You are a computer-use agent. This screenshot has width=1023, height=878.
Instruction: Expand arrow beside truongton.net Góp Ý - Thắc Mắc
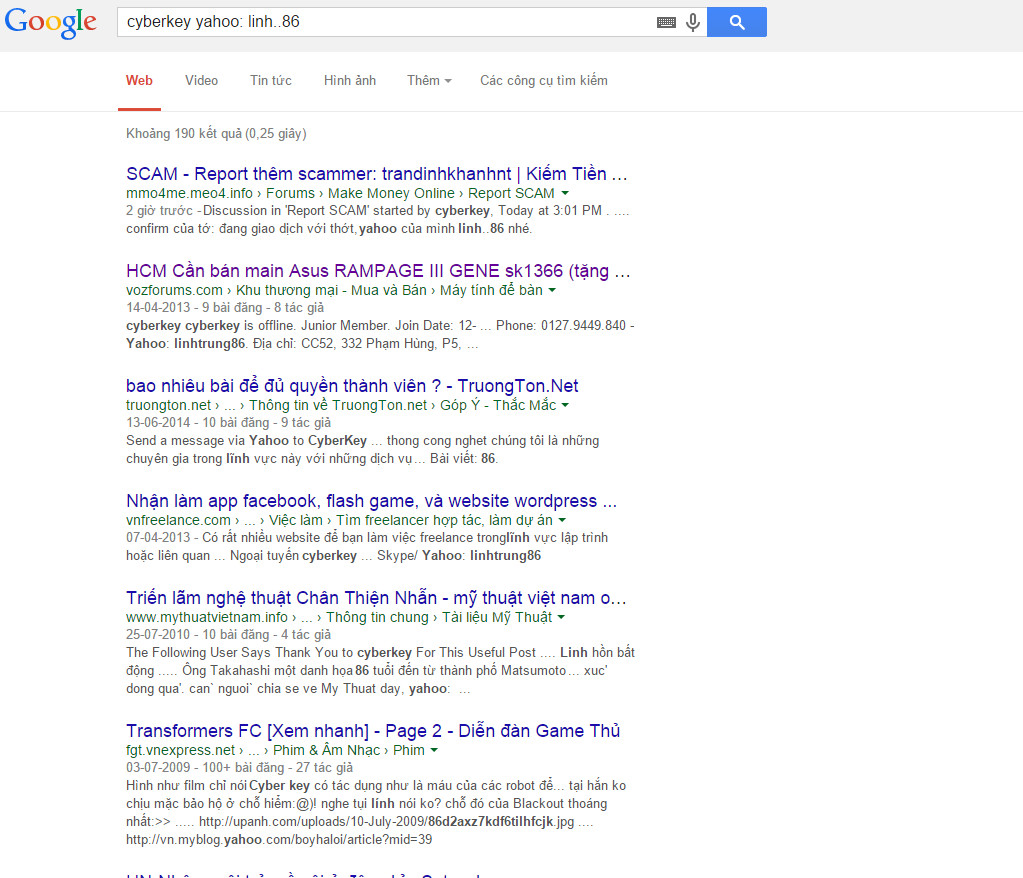point(565,405)
